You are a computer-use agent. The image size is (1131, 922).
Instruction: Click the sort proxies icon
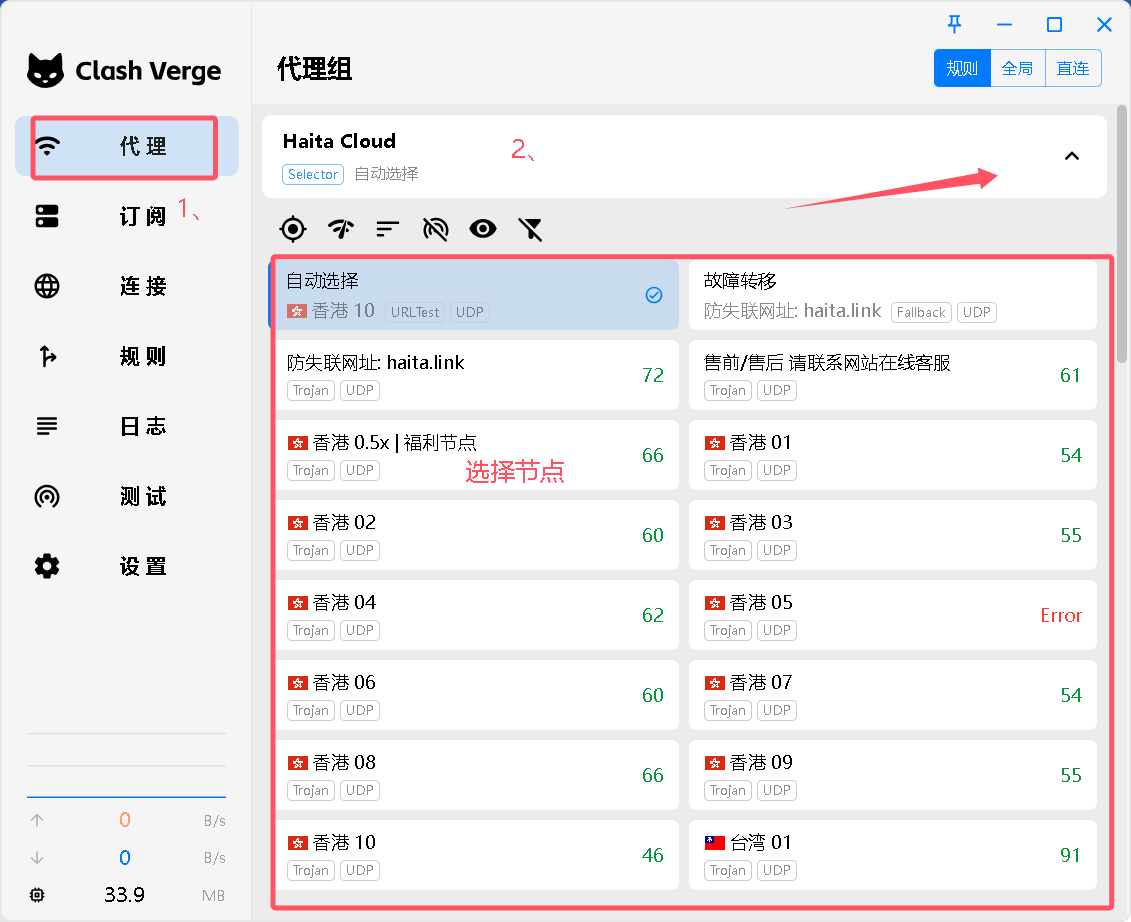coord(387,229)
